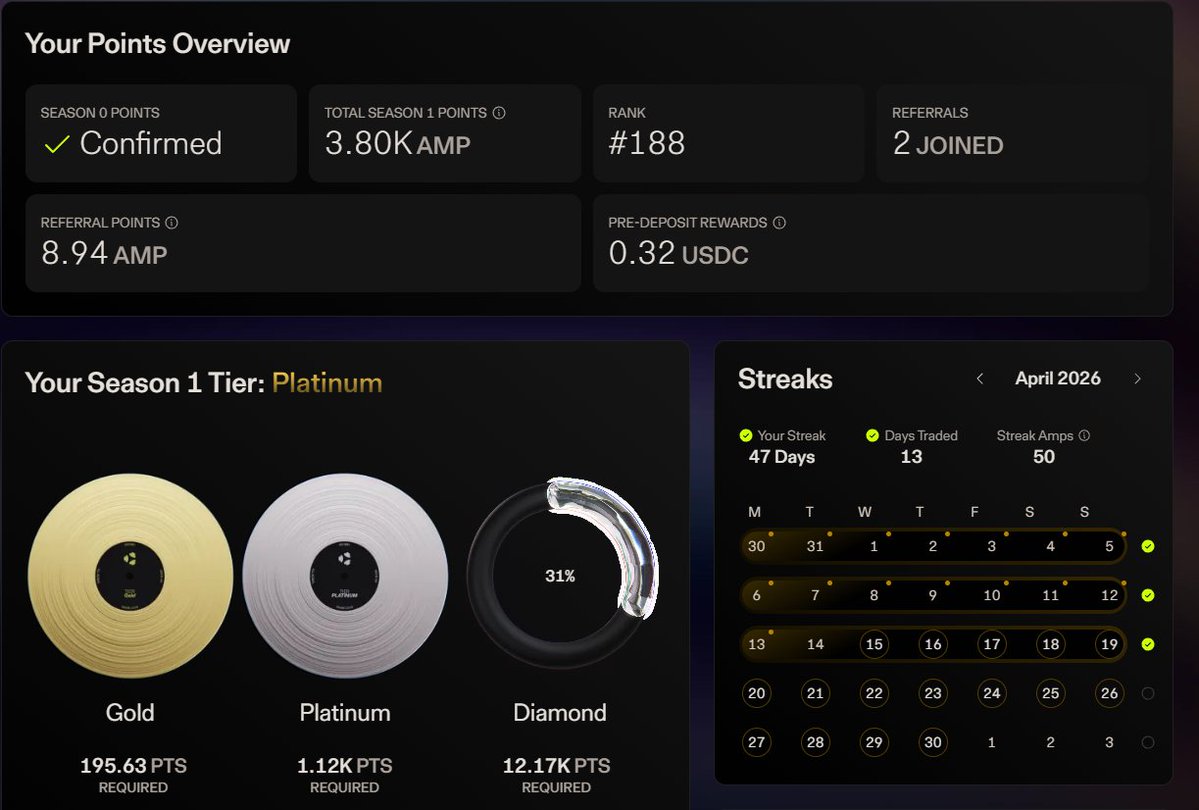1199x810 pixels.
Task: Select day 15 in the streak calendar
Action: 874,644
